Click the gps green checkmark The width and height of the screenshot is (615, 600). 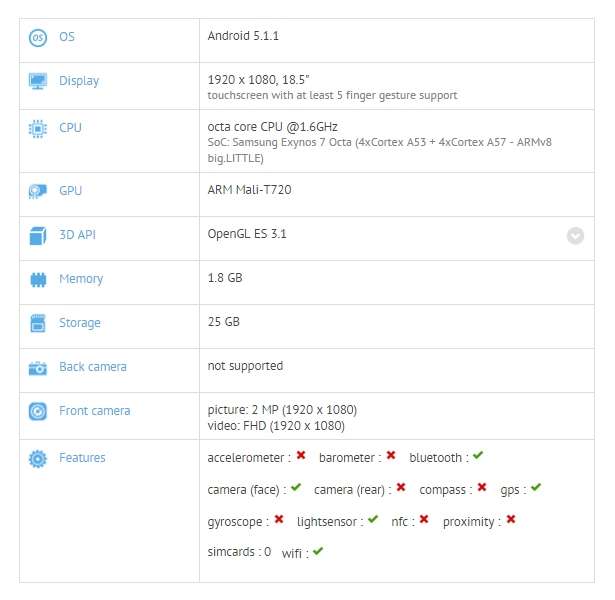[x=536, y=487]
